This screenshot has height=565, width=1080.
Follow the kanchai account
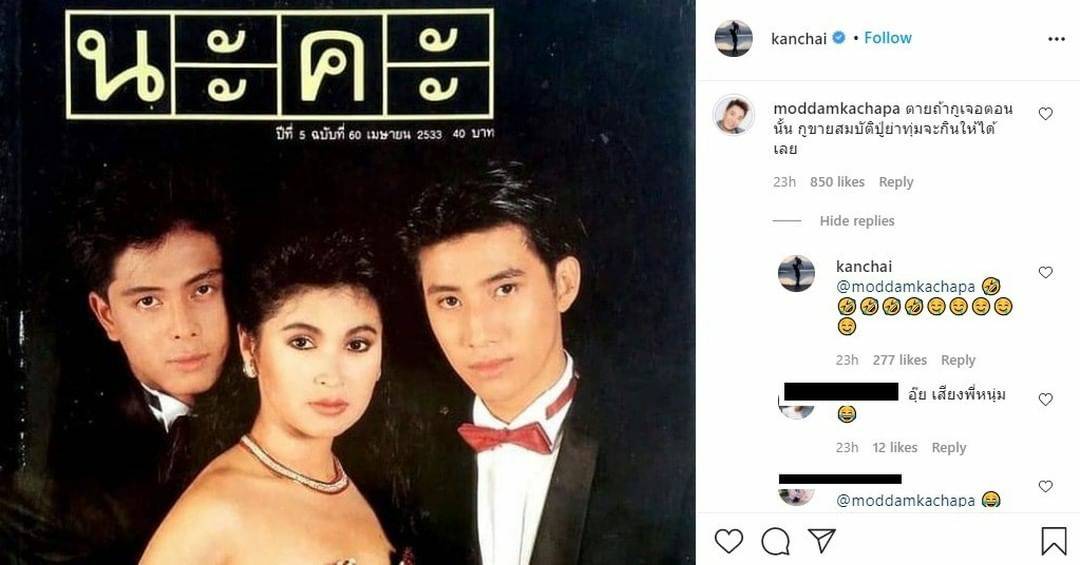pos(888,38)
